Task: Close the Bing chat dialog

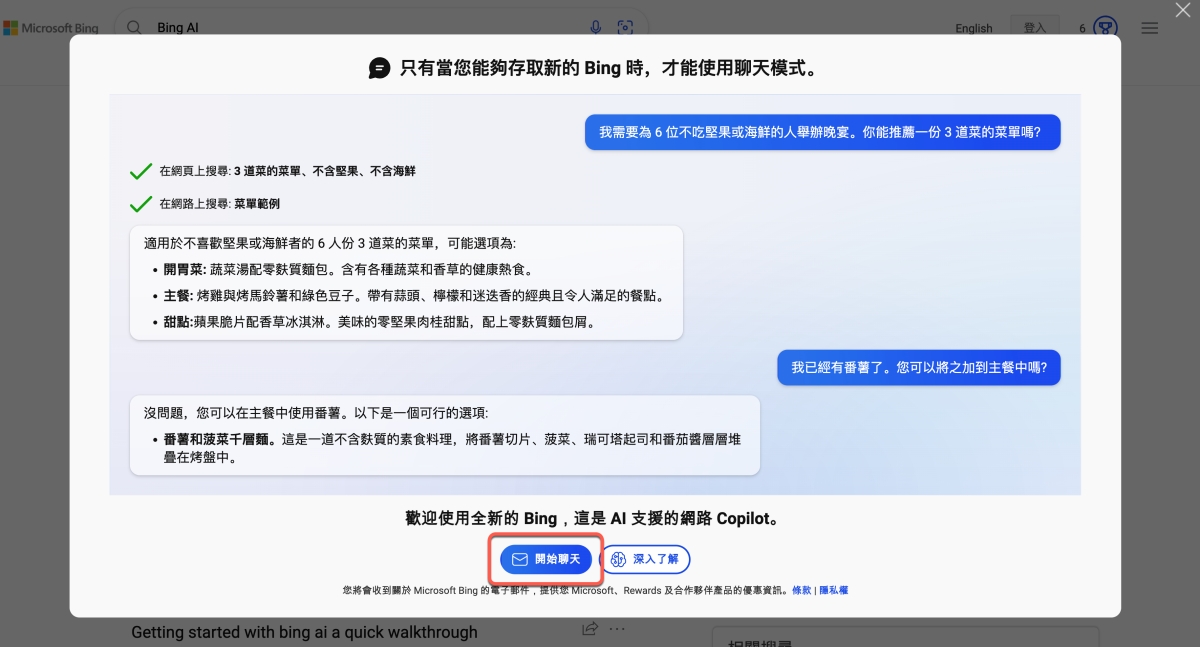Action: coord(1182,9)
